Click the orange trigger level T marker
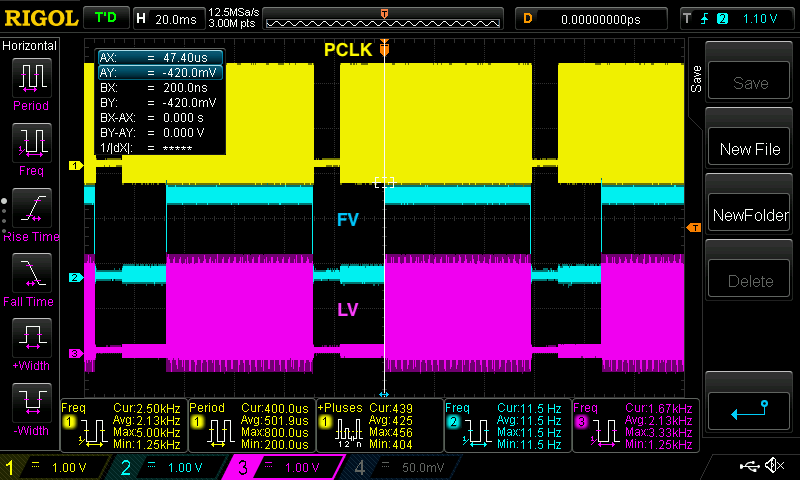Viewport: 800px width, 480px height. (694, 228)
